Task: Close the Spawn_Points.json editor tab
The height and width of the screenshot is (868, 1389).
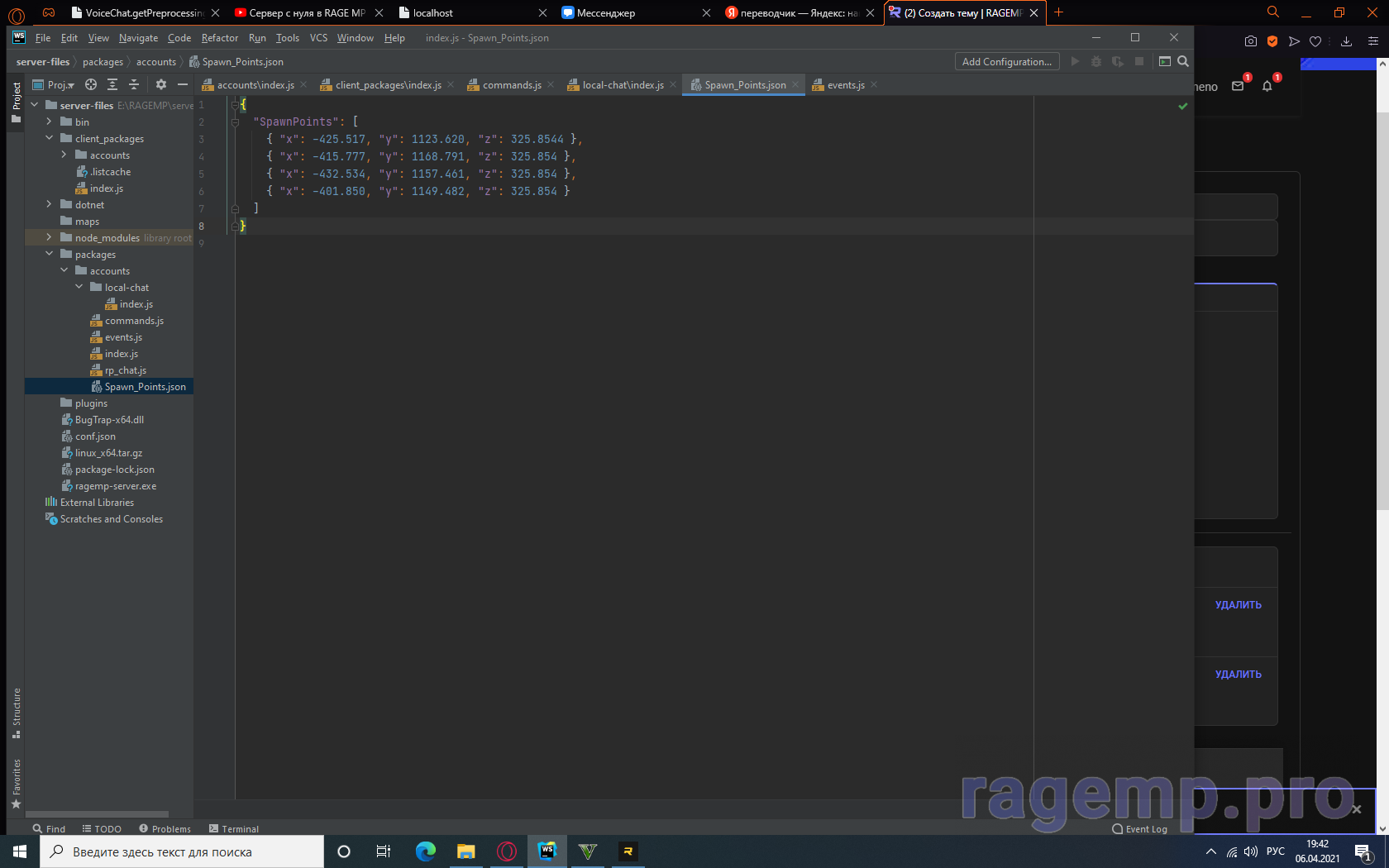Action: 795,84
